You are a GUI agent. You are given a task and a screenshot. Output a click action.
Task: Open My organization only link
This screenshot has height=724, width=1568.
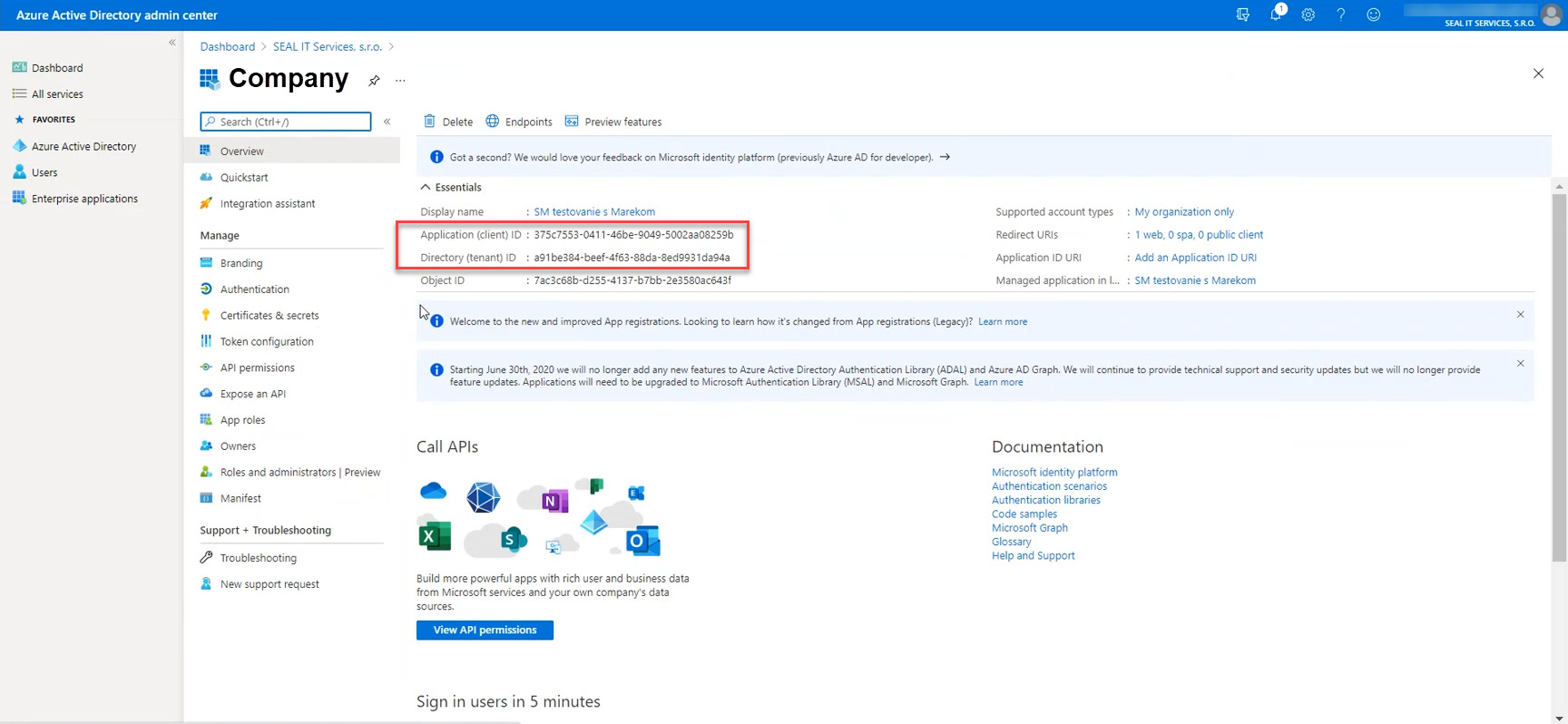click(x=1184, y=212)
